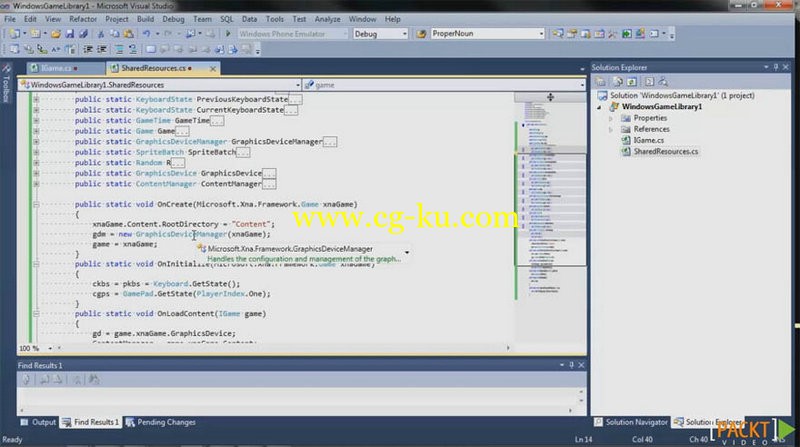Expand the References node in Solution Explorer
This screenshot has width=800, height=447.
pyautogui.click(x=611, y=129)
